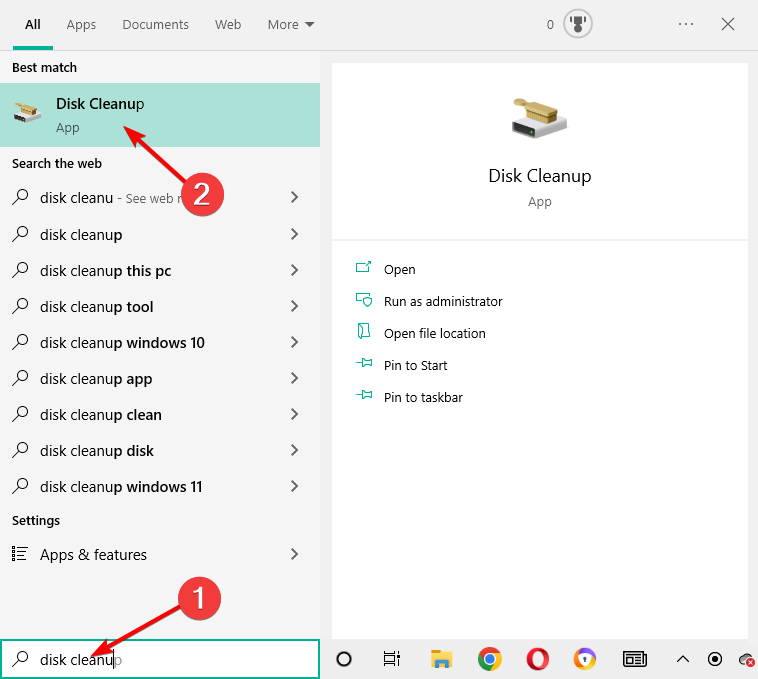
Task: Expand chevron for 'disk cleanup tool'
Action: [294, 306]
